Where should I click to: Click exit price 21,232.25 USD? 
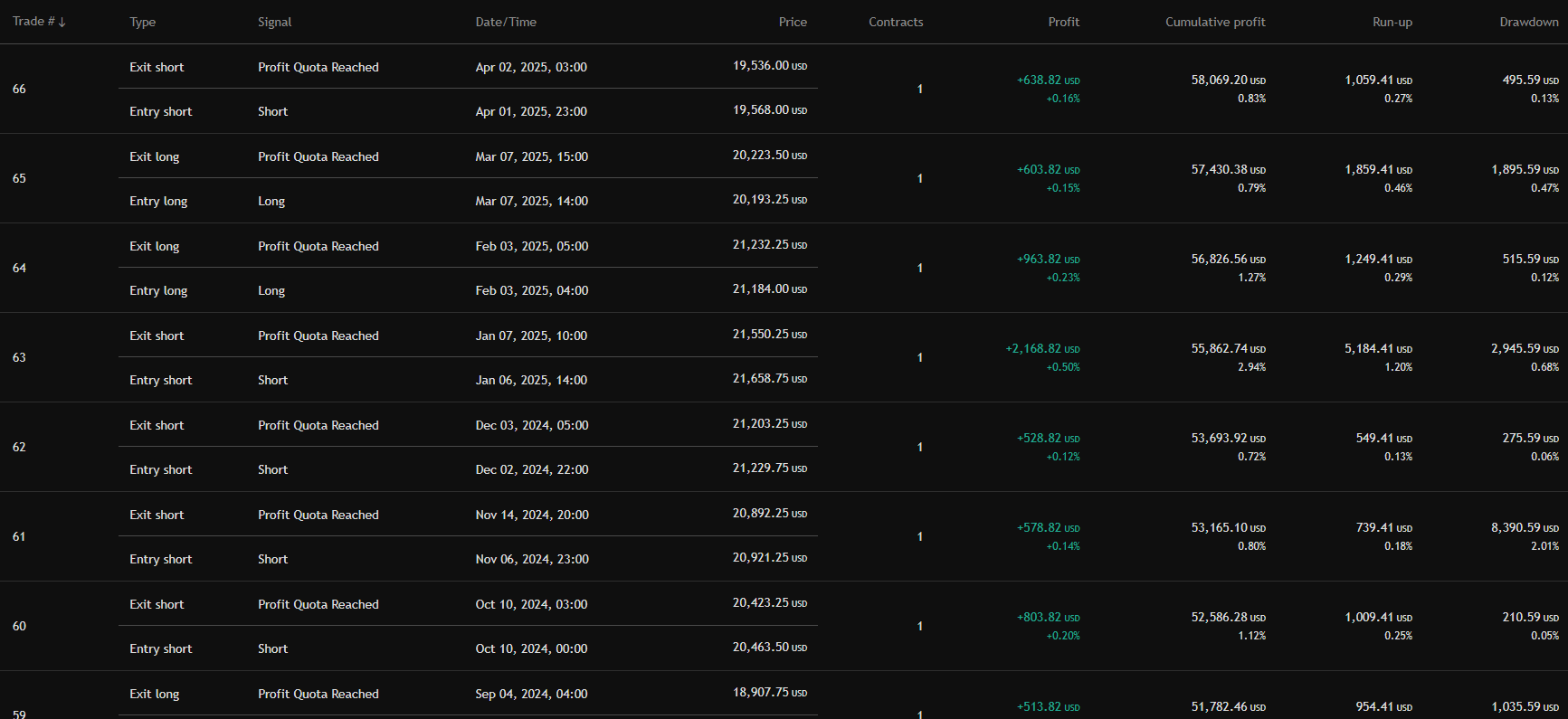(x=770, y=244)
